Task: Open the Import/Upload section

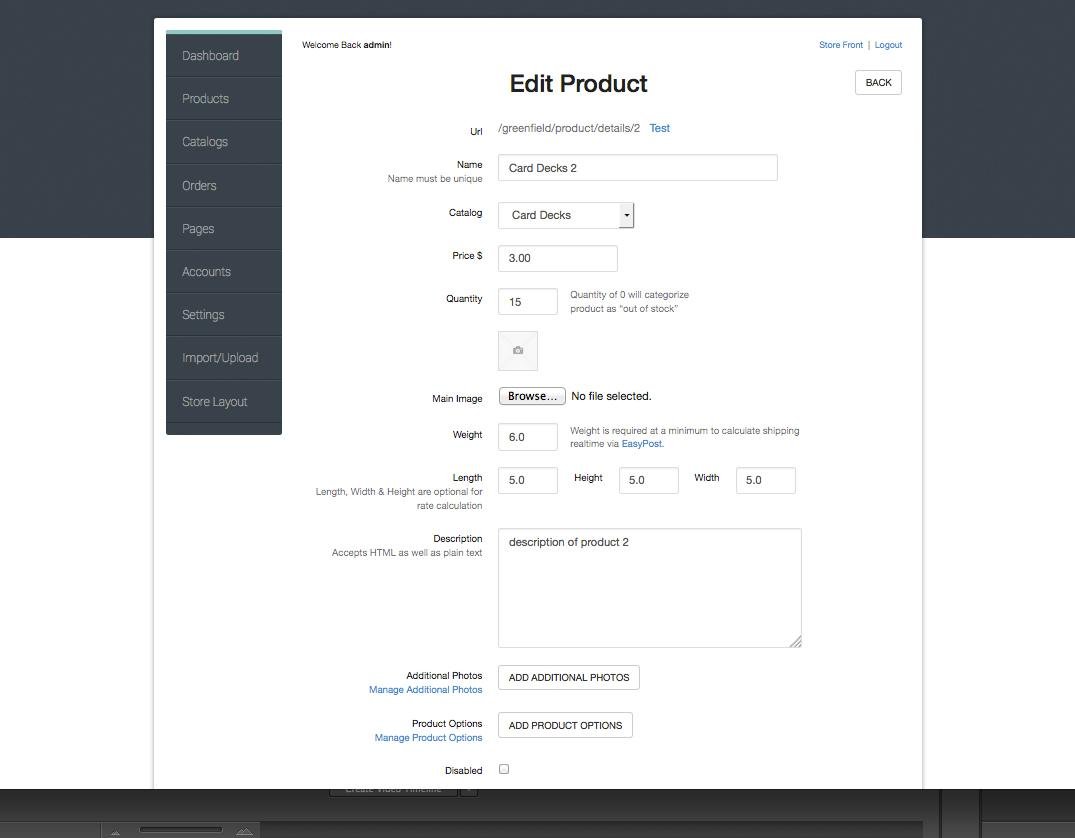Action: [220, 357]
